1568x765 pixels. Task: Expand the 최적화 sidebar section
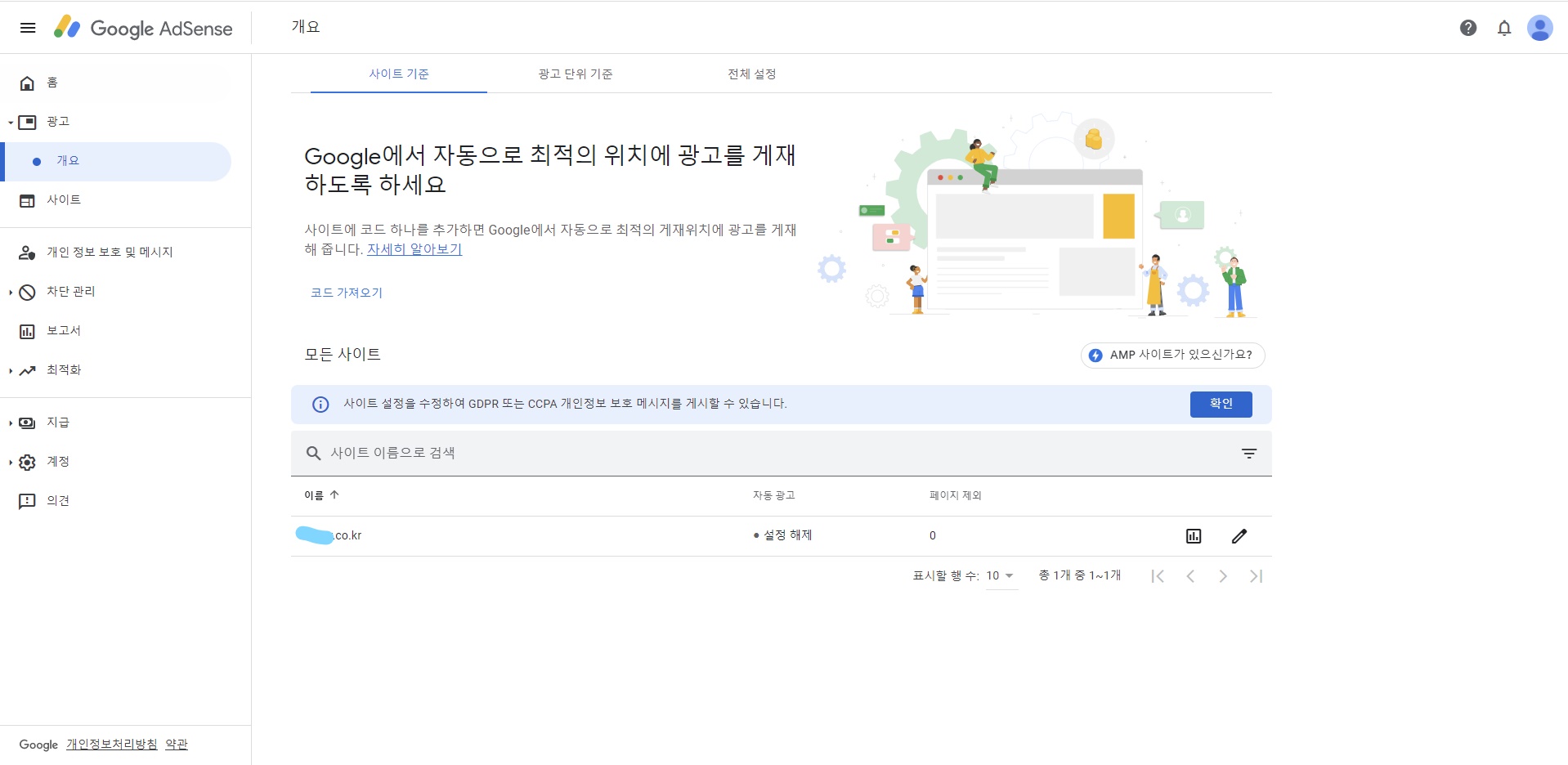[x=11, y=371]
